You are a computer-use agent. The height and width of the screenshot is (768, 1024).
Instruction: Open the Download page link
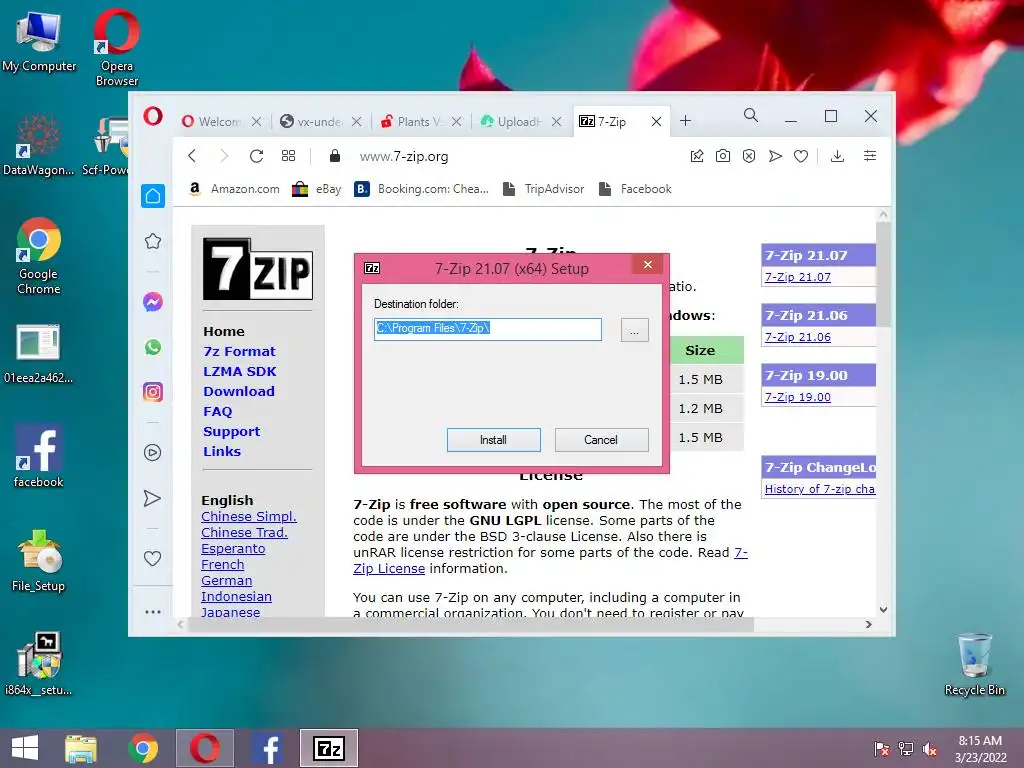click(x=239, y=391)
